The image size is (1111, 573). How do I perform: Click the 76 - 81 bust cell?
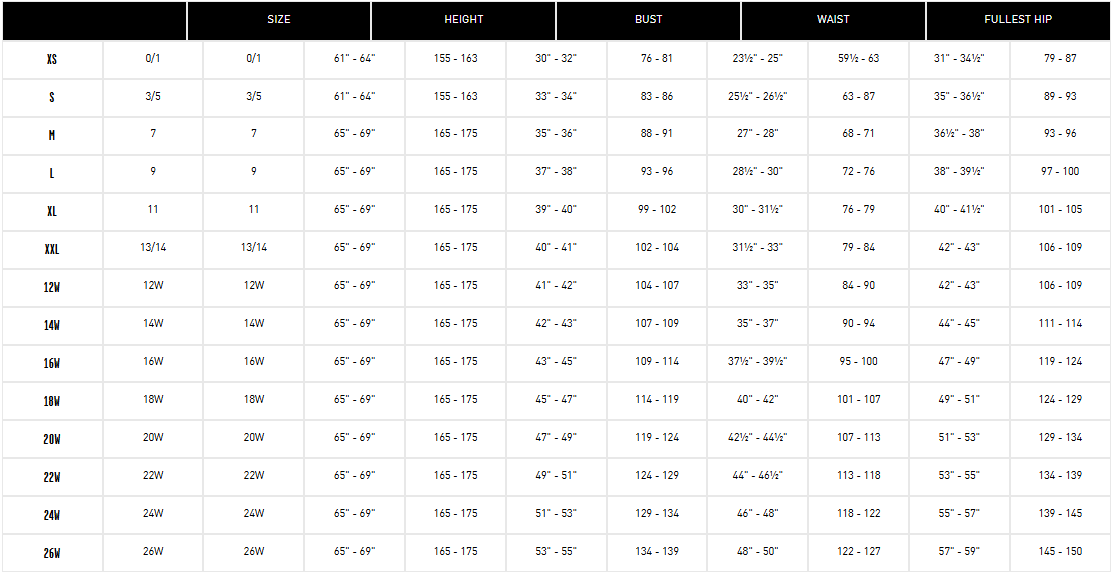coord(656,59)
